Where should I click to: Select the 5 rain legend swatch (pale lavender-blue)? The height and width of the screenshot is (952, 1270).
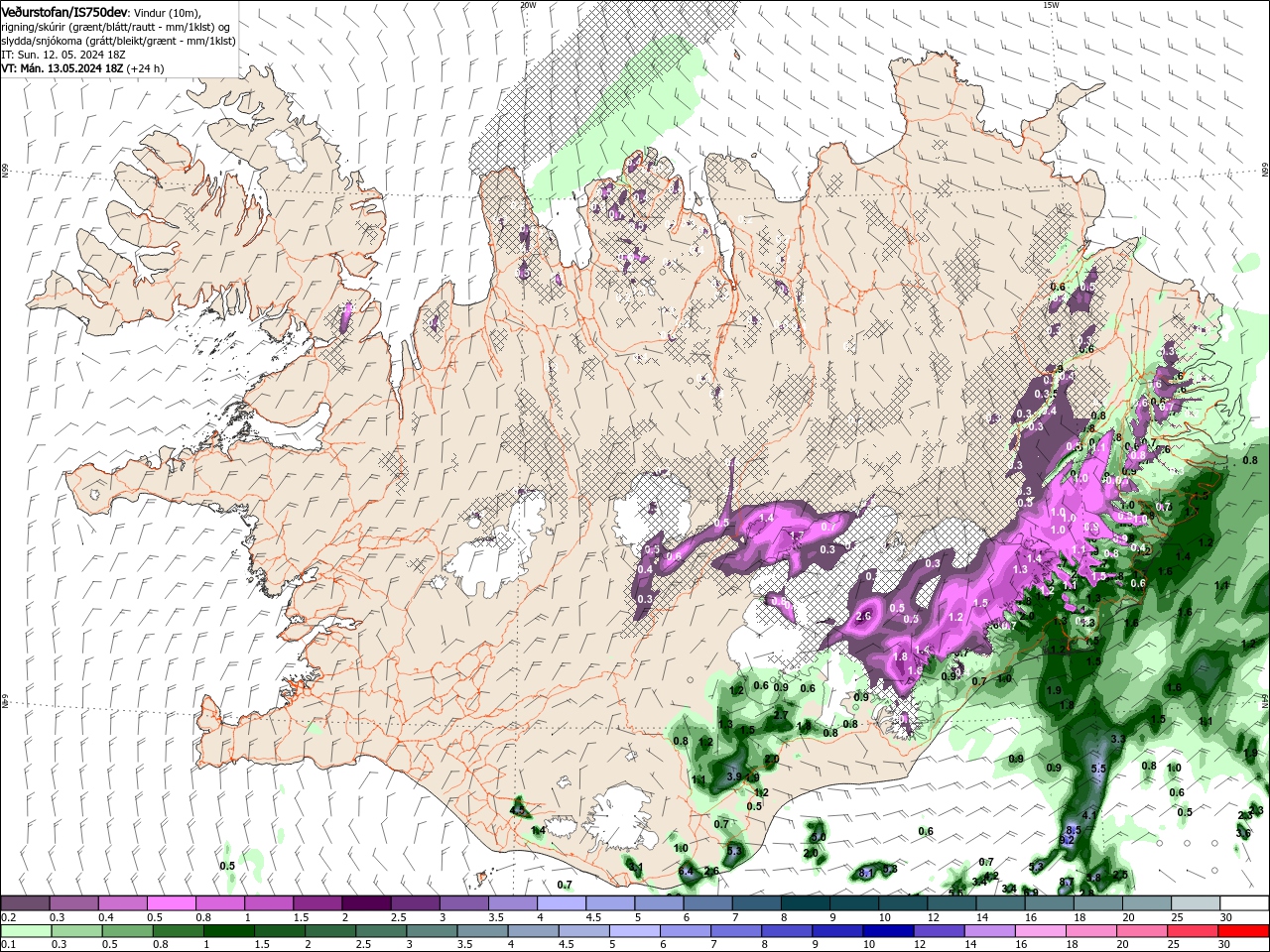(x=635, y=931)
